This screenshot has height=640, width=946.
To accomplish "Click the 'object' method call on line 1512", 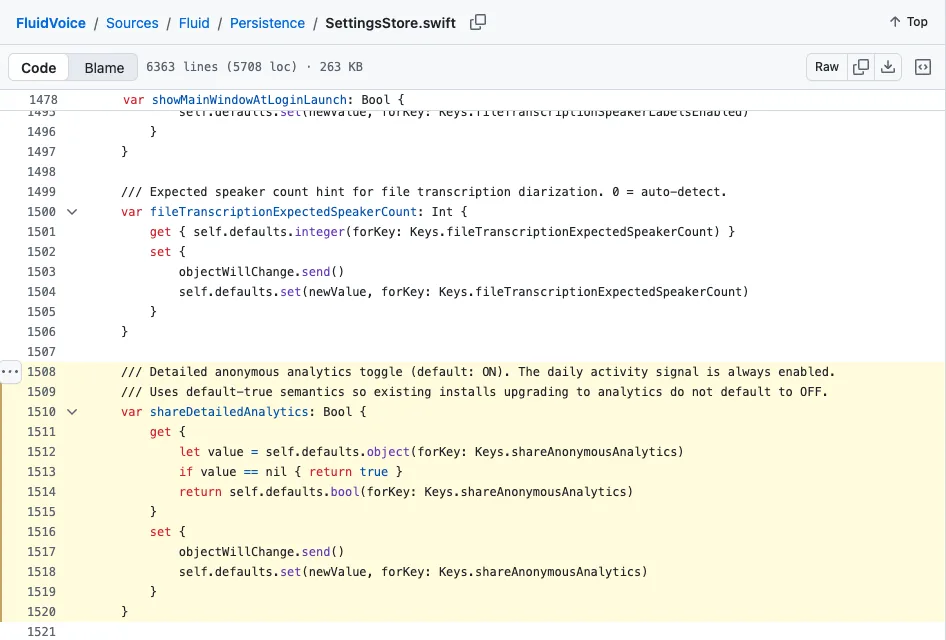I will 389,452.
